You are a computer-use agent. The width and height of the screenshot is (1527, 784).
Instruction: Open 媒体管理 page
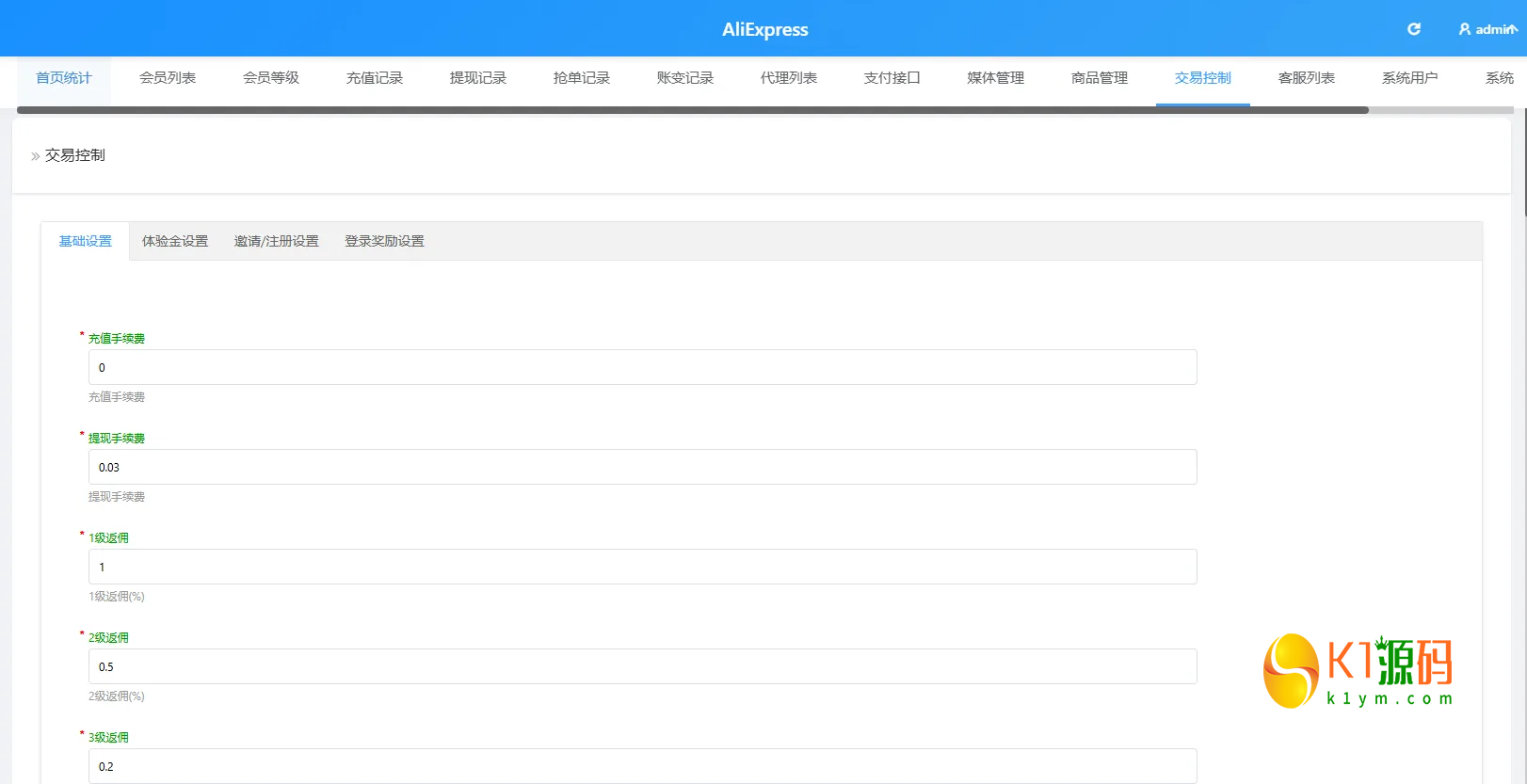(996, 78)
